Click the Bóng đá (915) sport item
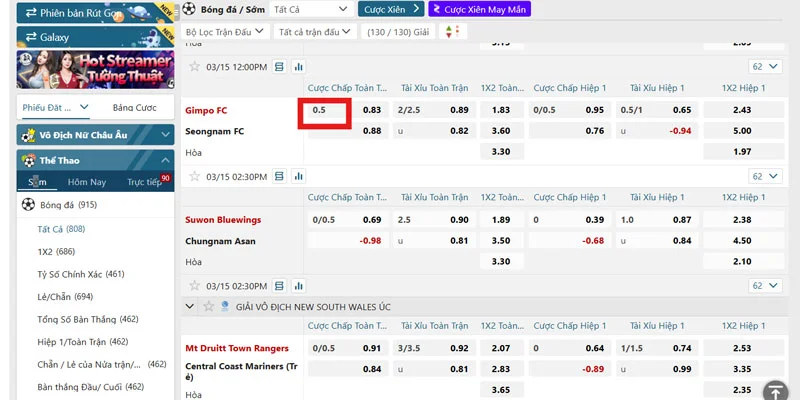Viewport: 800px width, 400px height. coord(95,205)
